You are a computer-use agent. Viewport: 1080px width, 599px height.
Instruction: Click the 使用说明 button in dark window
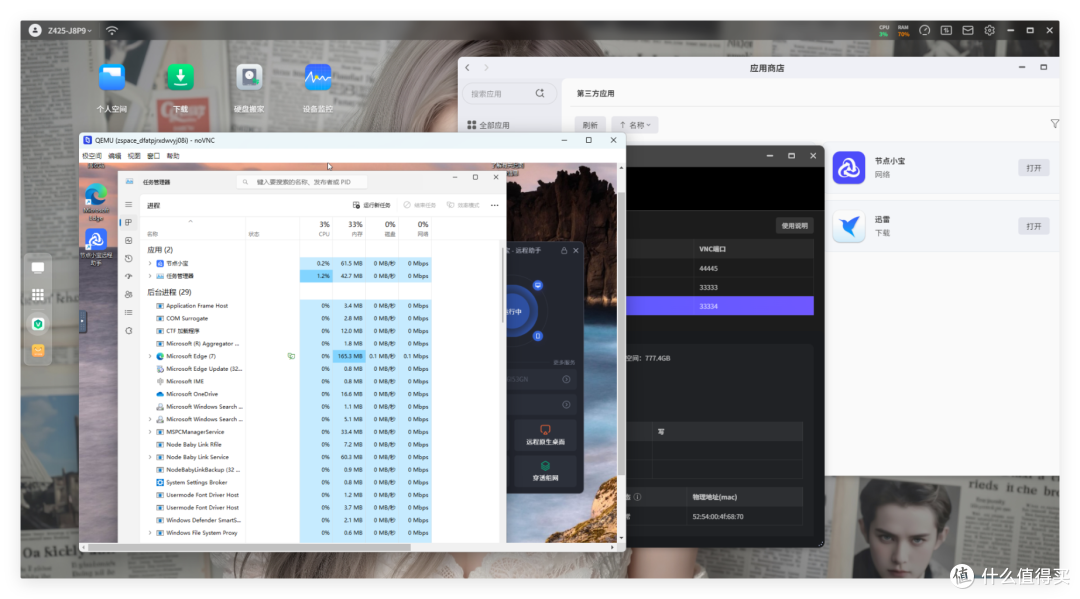coord(794,226)
